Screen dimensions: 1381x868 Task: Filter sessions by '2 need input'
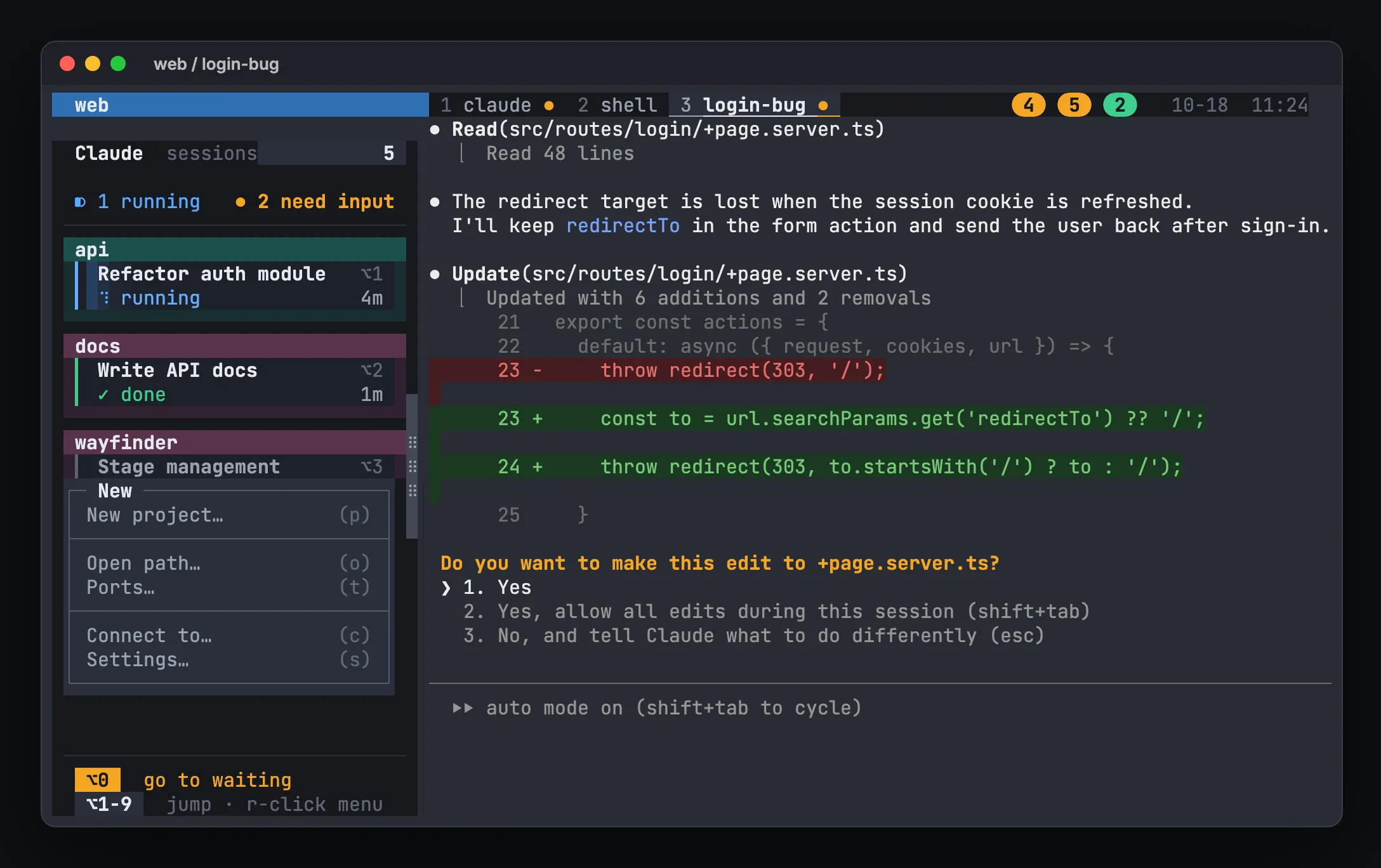click(315, 202)
